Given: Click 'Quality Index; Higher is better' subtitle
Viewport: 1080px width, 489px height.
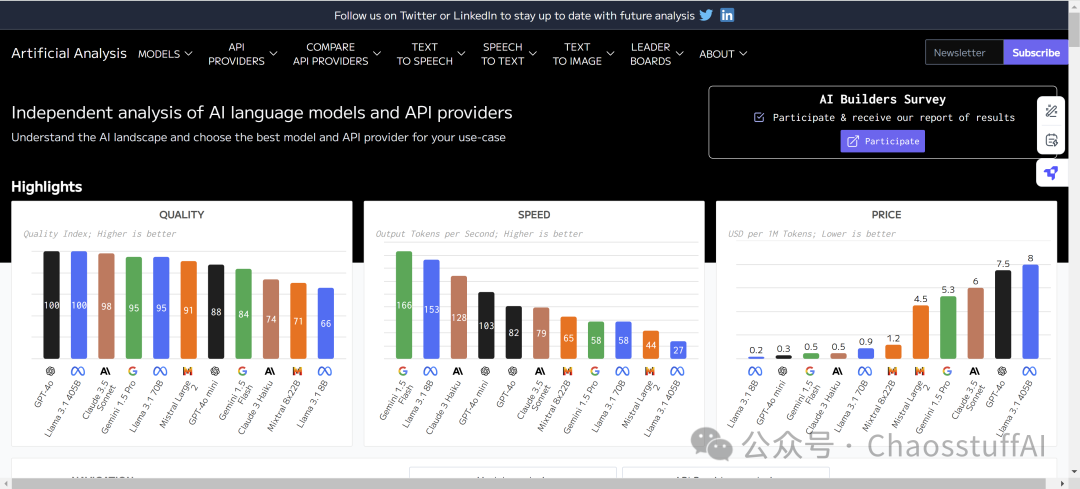Looking at the screenshot, I should click(100, 234).
